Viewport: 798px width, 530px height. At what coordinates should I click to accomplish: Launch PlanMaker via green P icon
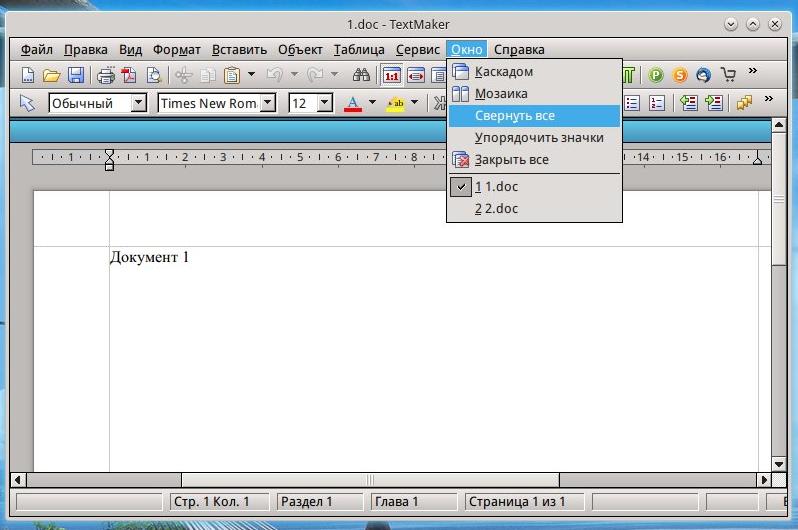click(x=656, y=75)
